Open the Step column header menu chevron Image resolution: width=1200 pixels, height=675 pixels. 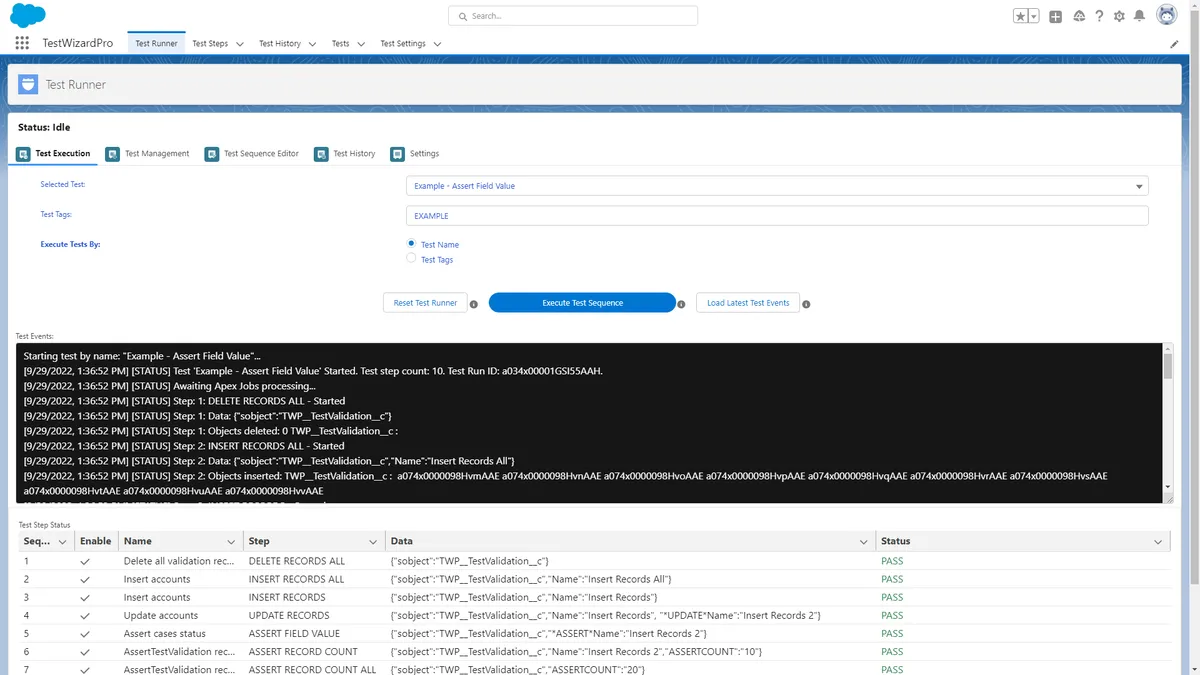(373, 542)
